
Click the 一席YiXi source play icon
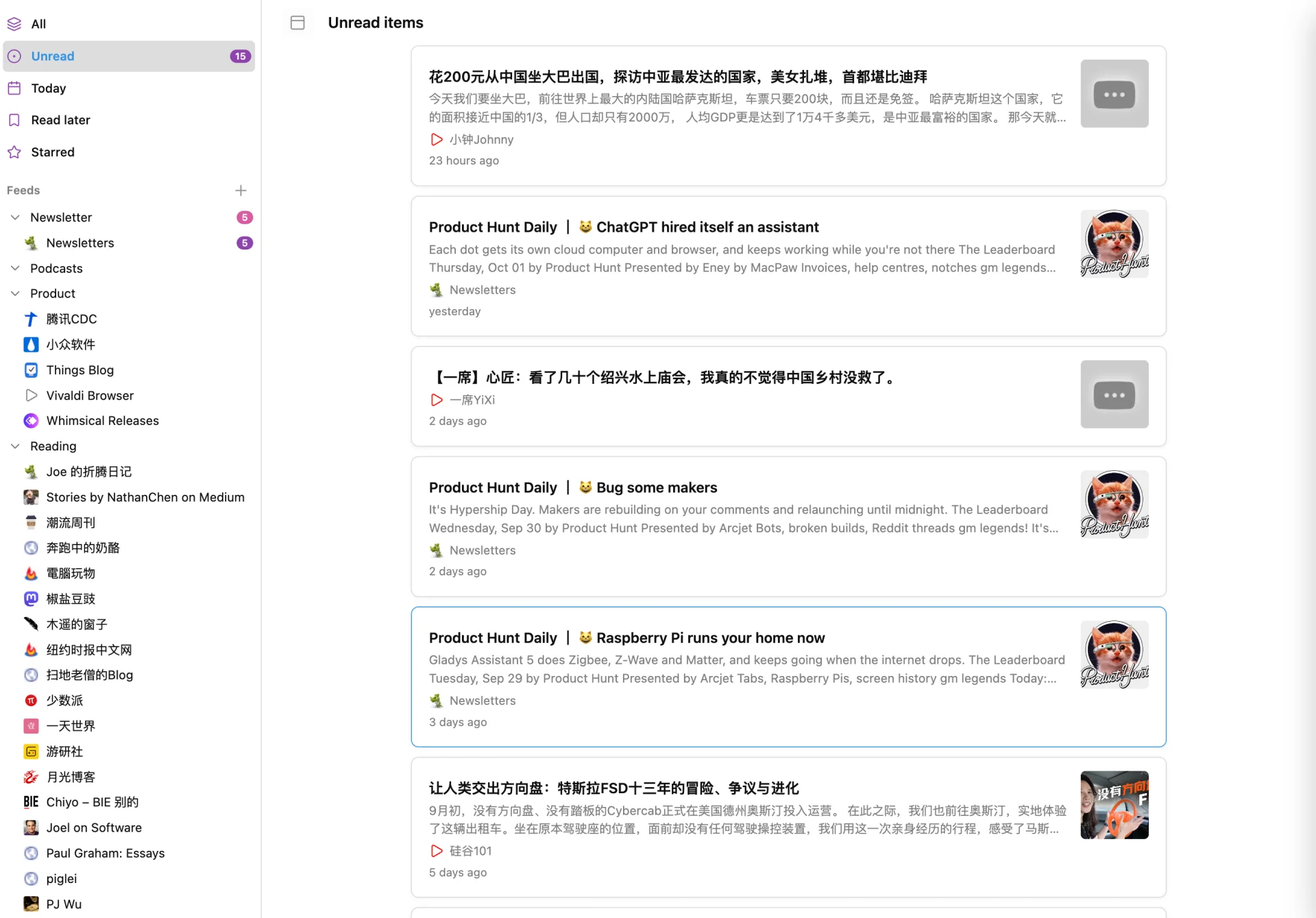tap(437, 400)
